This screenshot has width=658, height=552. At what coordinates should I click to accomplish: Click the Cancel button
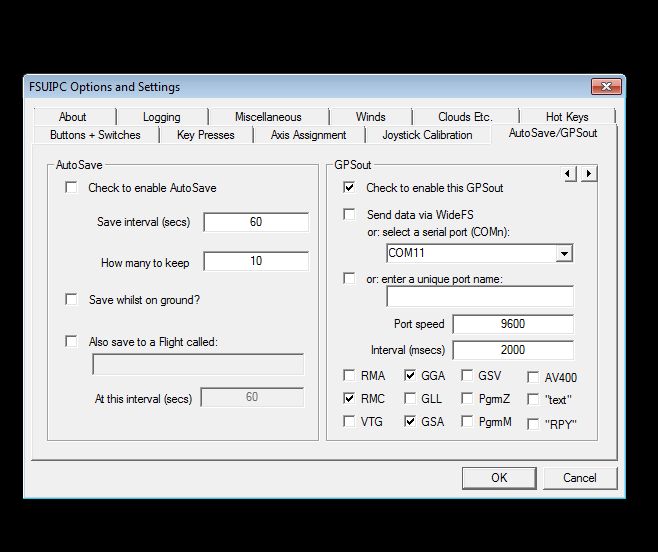[x=579, y=478]
